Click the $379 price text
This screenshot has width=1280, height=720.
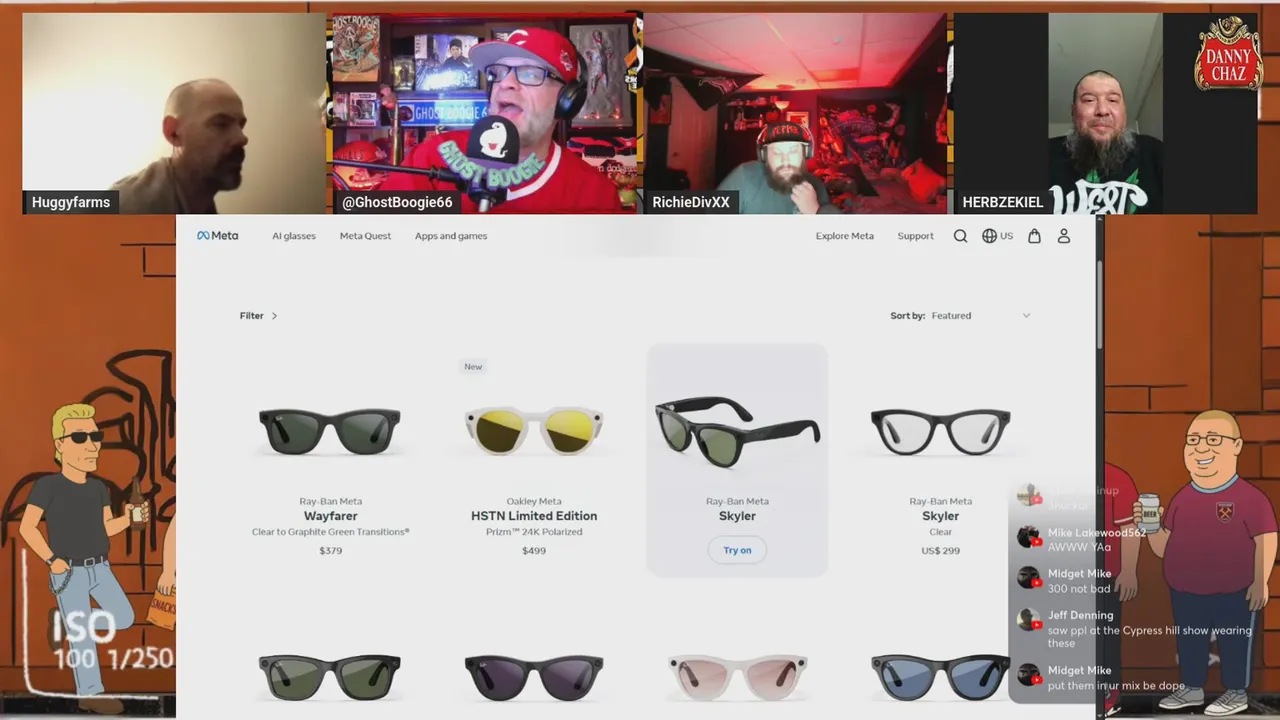click(330, 551)
